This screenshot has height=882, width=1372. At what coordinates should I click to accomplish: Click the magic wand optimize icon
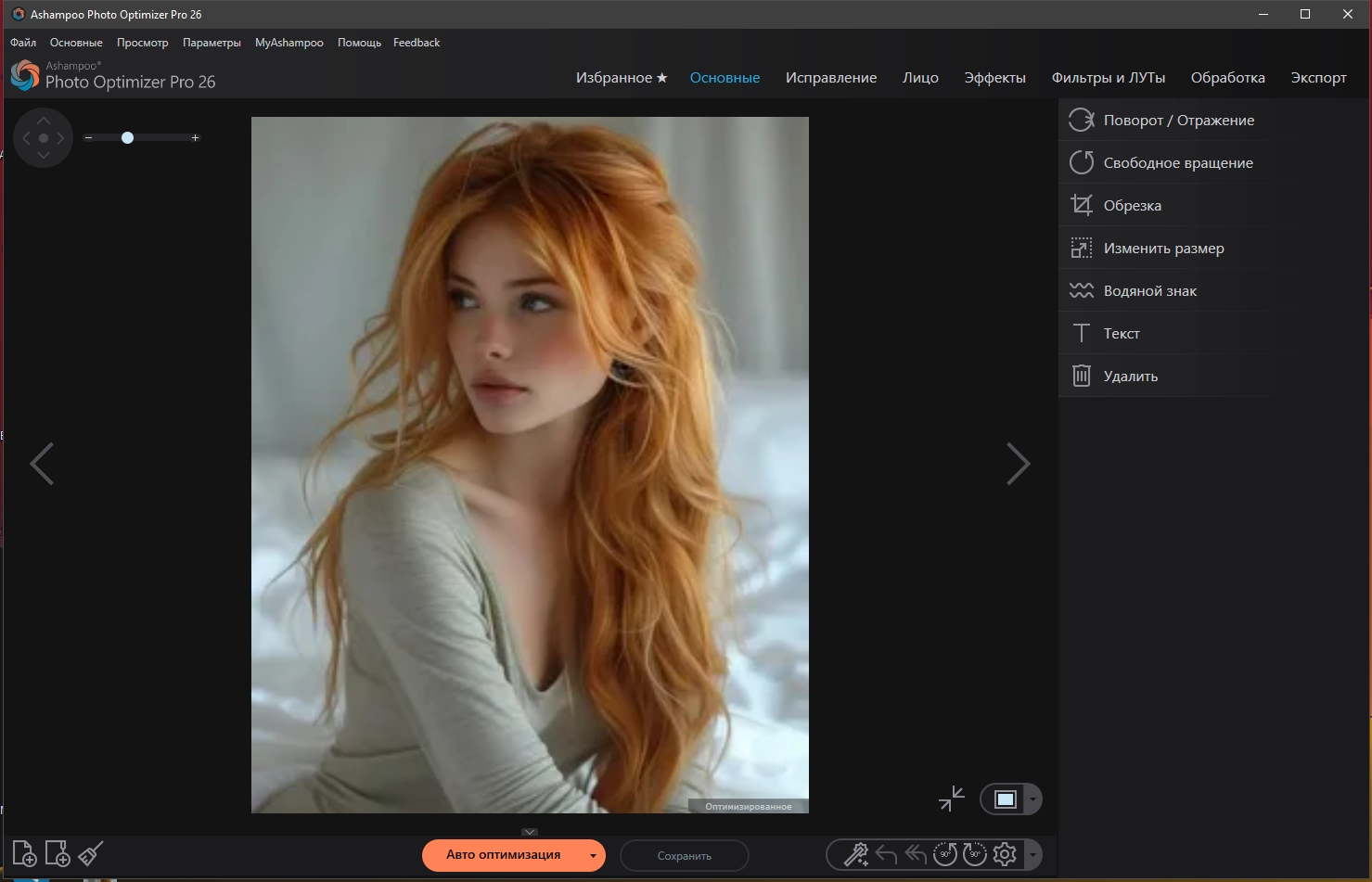(855, 854)
